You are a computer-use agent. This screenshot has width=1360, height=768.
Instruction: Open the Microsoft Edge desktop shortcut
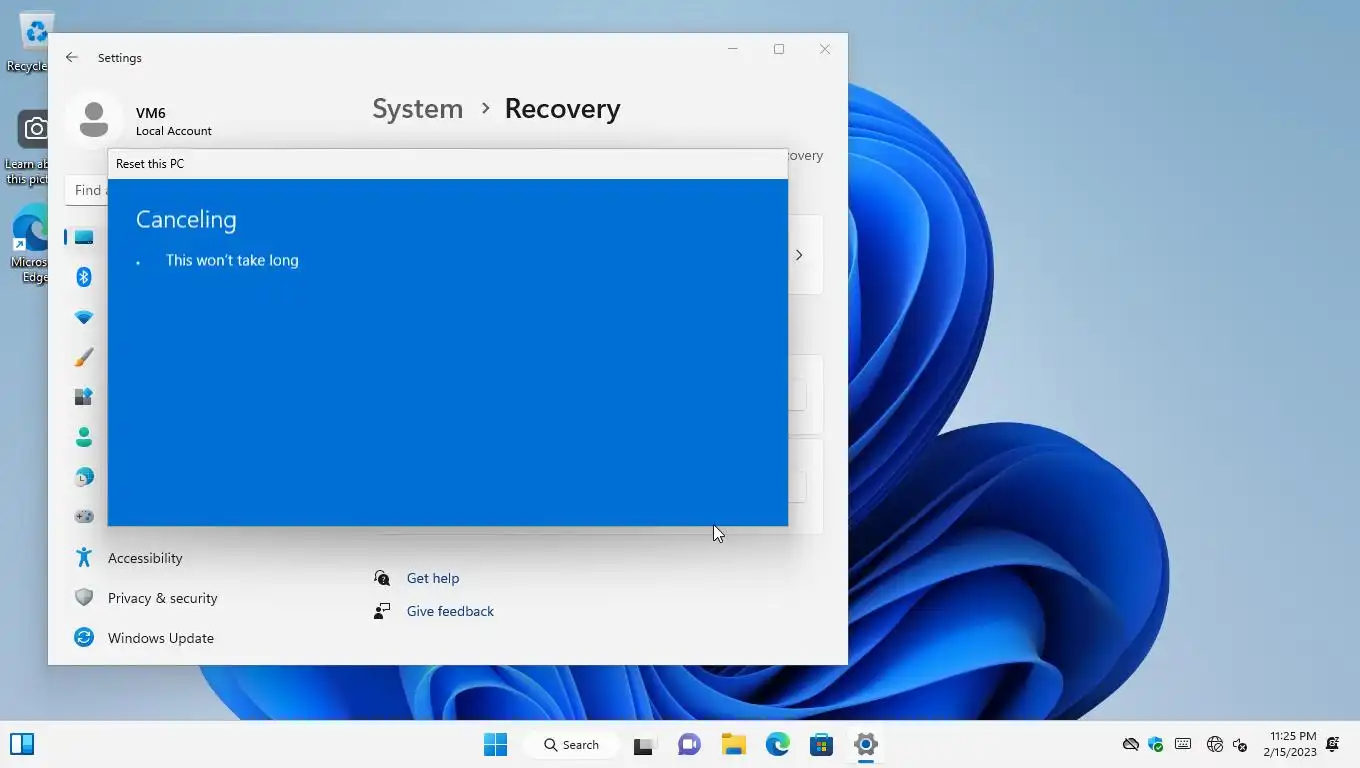[x=30, y=245]
